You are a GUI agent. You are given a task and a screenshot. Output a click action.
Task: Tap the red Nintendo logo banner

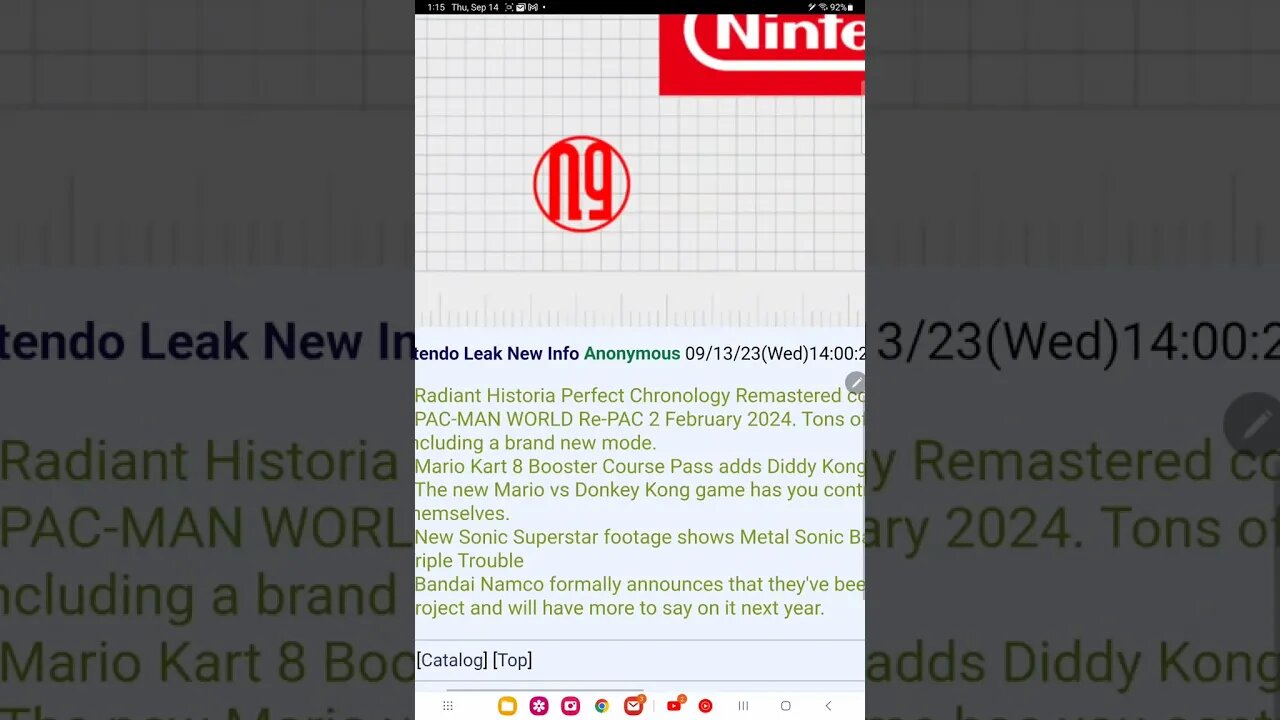[762, 55]
